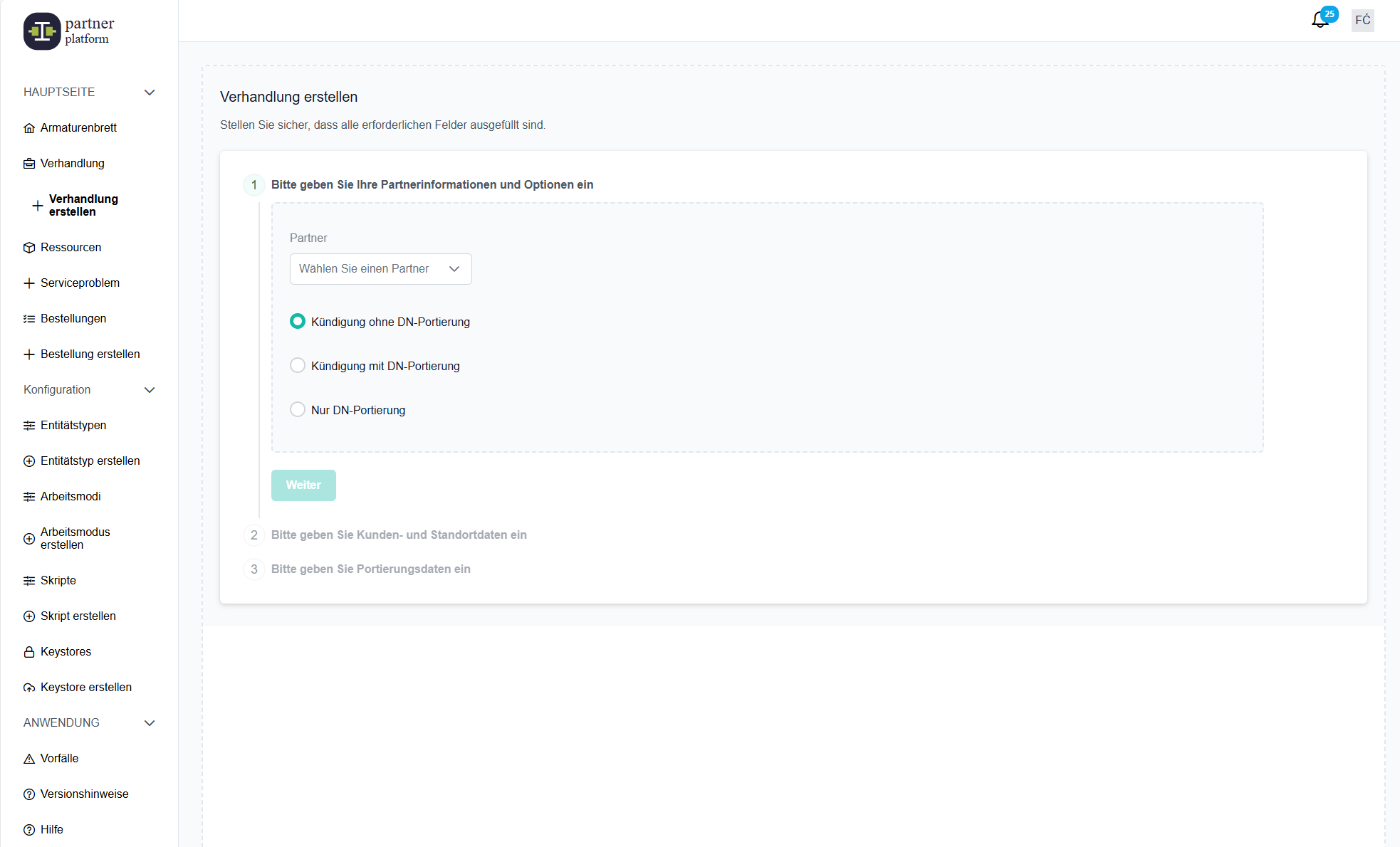Screen dimensions: 1400x847
Task: Select Nur DN-Portierung radio option
Action: click(298, 410)
